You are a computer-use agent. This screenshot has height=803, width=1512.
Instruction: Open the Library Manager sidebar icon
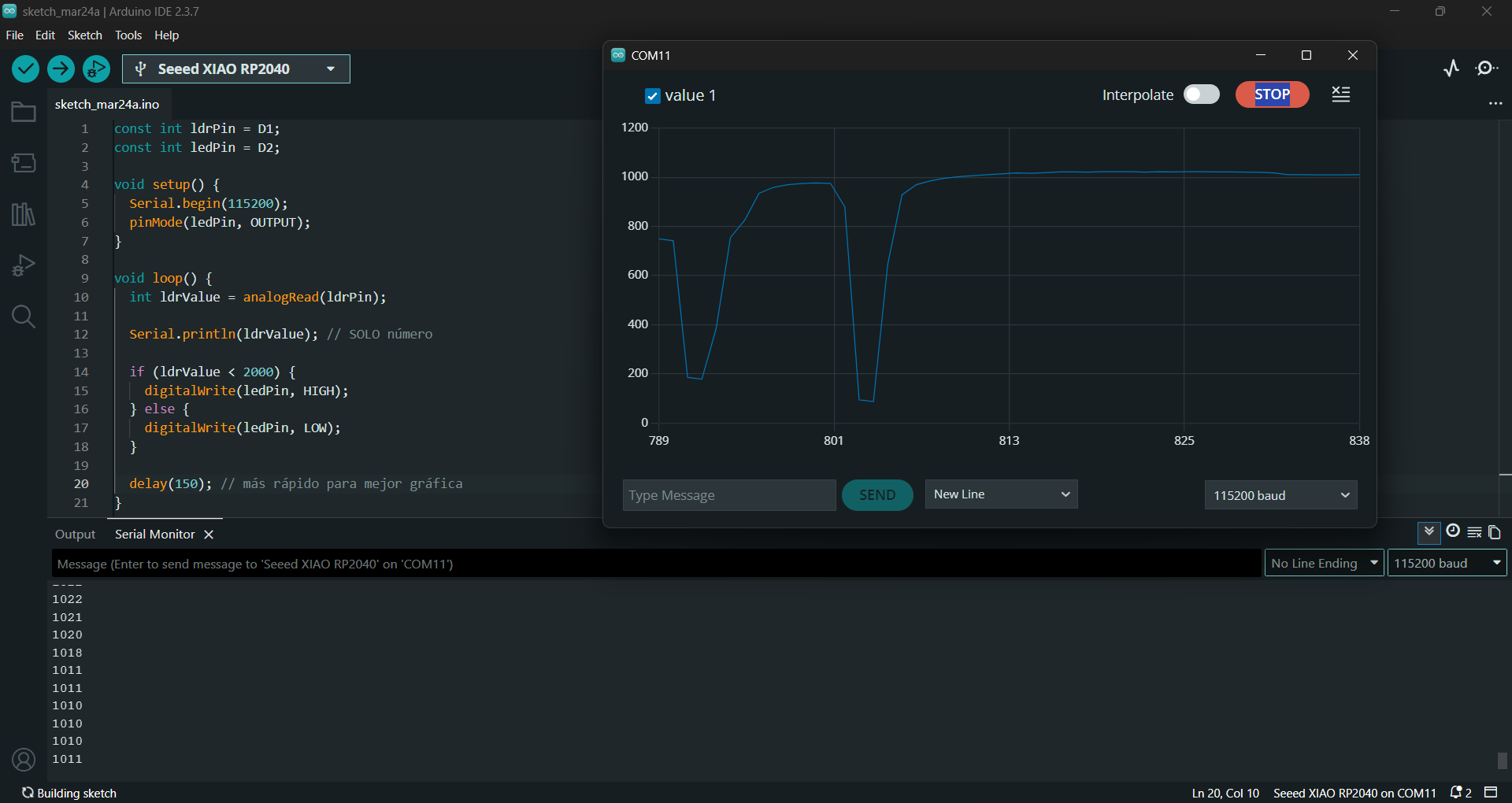click(24, 214)
